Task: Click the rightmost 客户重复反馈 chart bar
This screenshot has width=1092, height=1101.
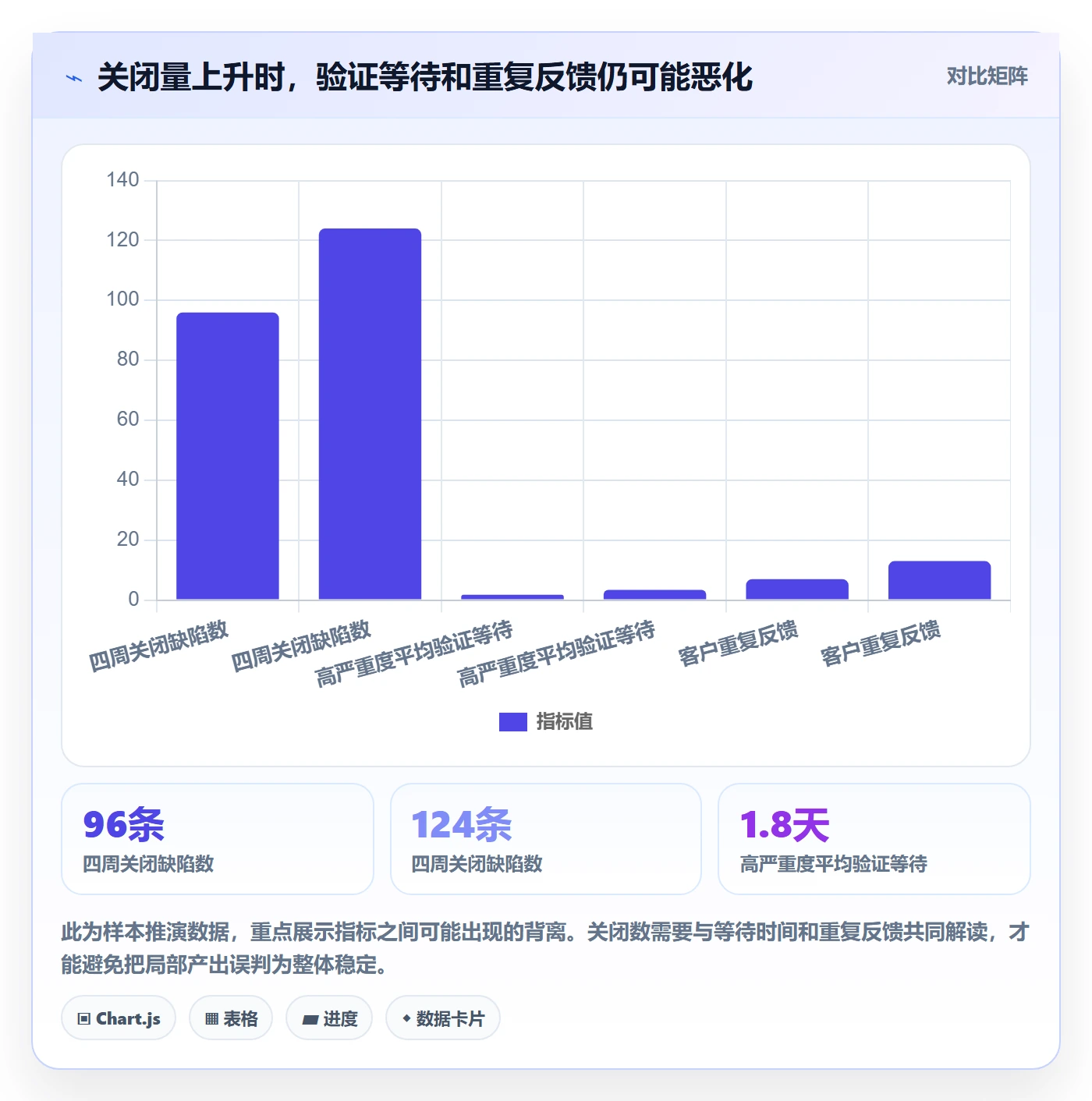Action: pos(939,580)
